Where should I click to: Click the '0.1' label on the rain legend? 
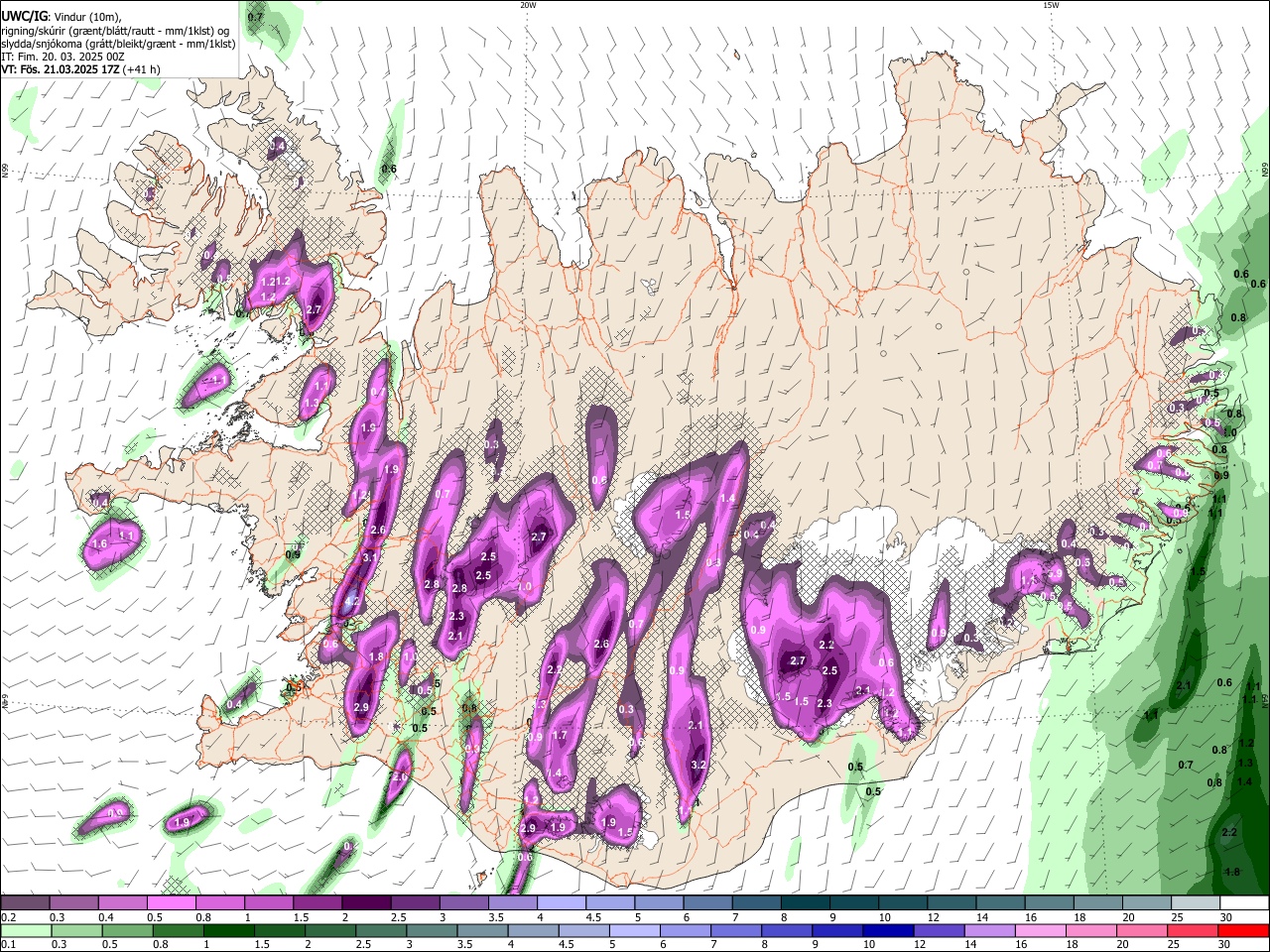[9, 945]
